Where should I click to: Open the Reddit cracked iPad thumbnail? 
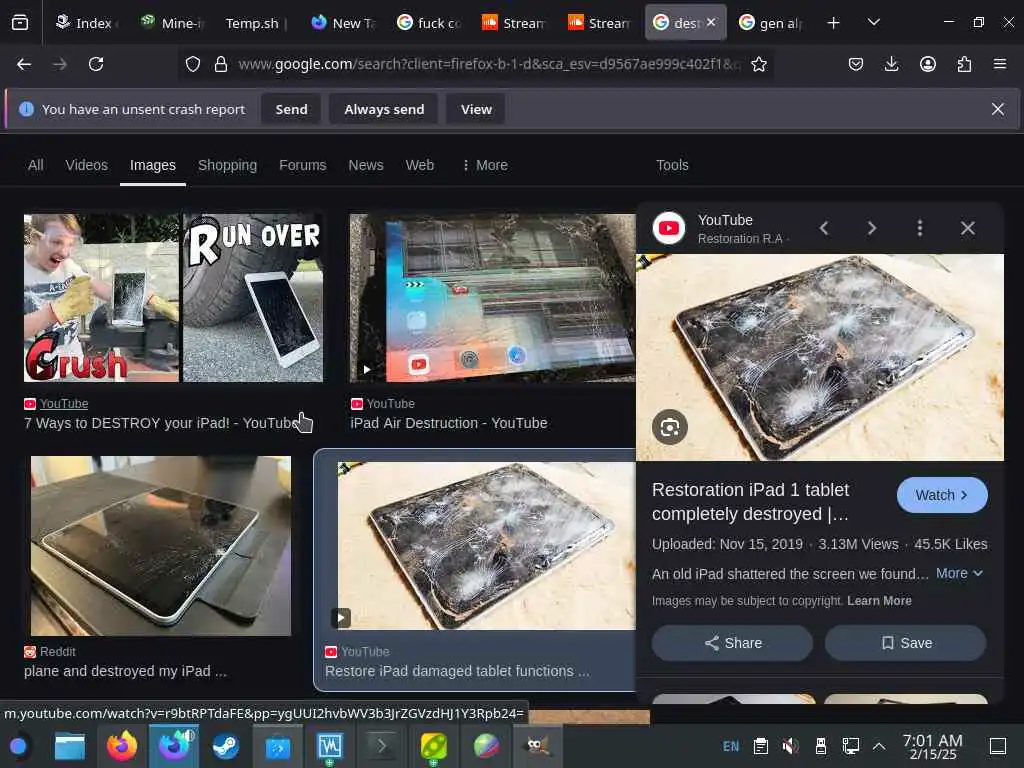point(161,546)
